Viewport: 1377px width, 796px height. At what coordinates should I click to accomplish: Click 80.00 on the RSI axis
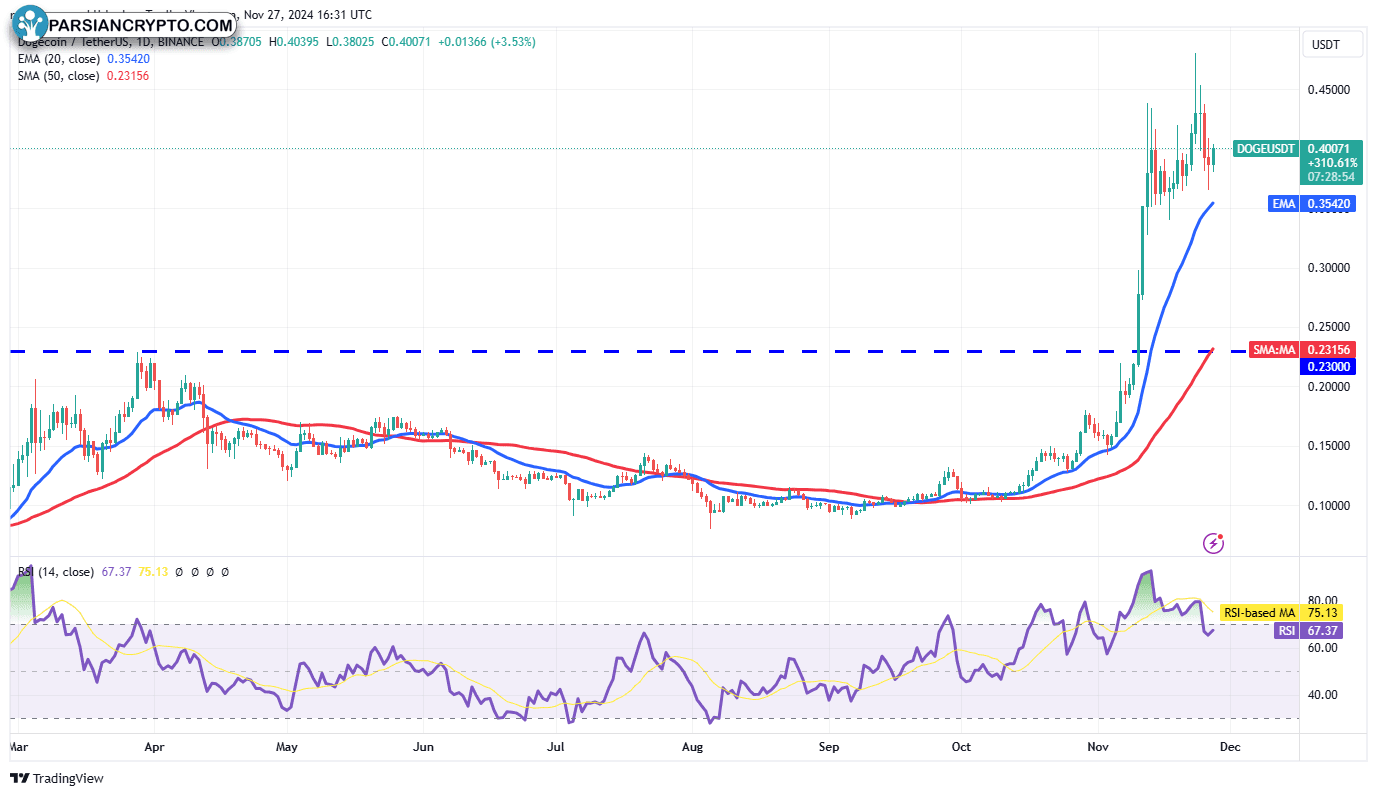1321,601
